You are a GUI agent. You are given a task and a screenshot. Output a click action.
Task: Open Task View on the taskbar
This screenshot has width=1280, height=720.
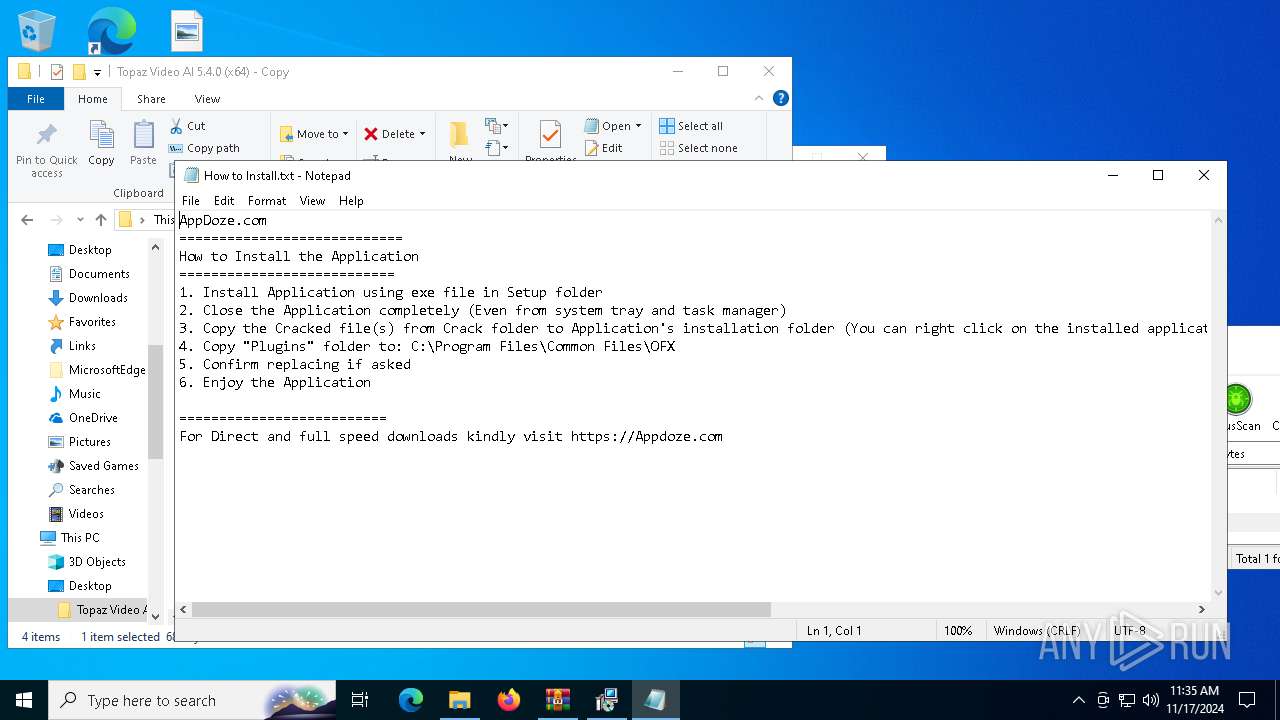tap(360, 700)
